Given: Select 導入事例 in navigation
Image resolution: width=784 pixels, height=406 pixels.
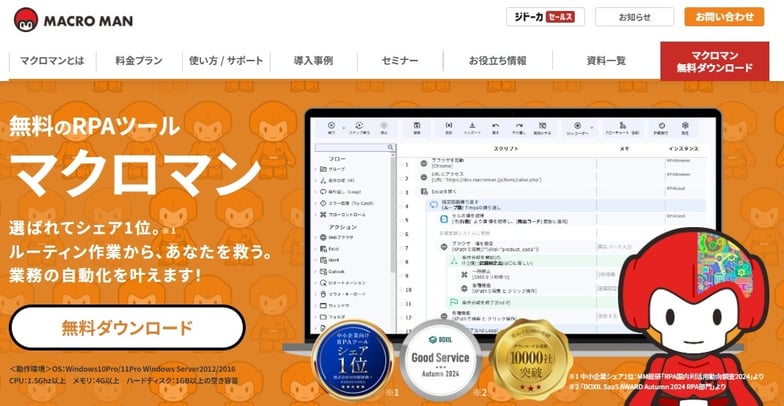Looking at the screenshot, I should (x=314, y=61).
